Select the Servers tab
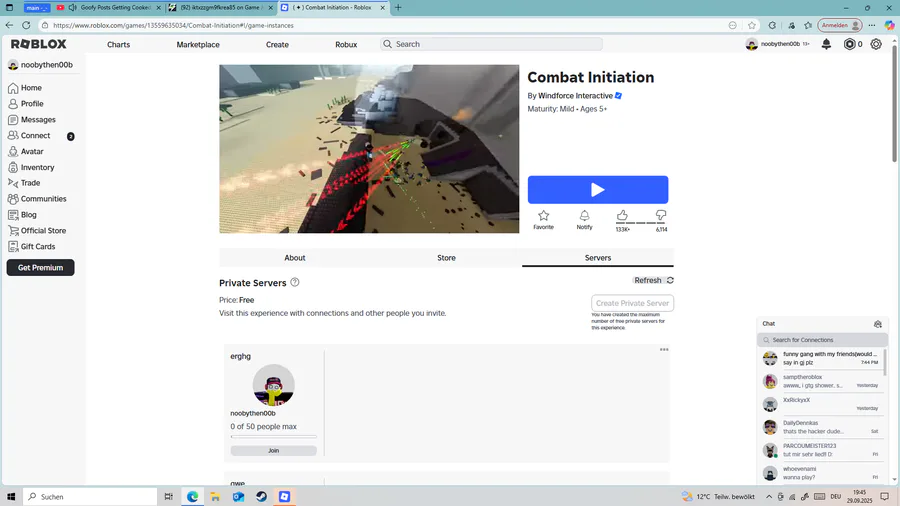 point(598,258)
